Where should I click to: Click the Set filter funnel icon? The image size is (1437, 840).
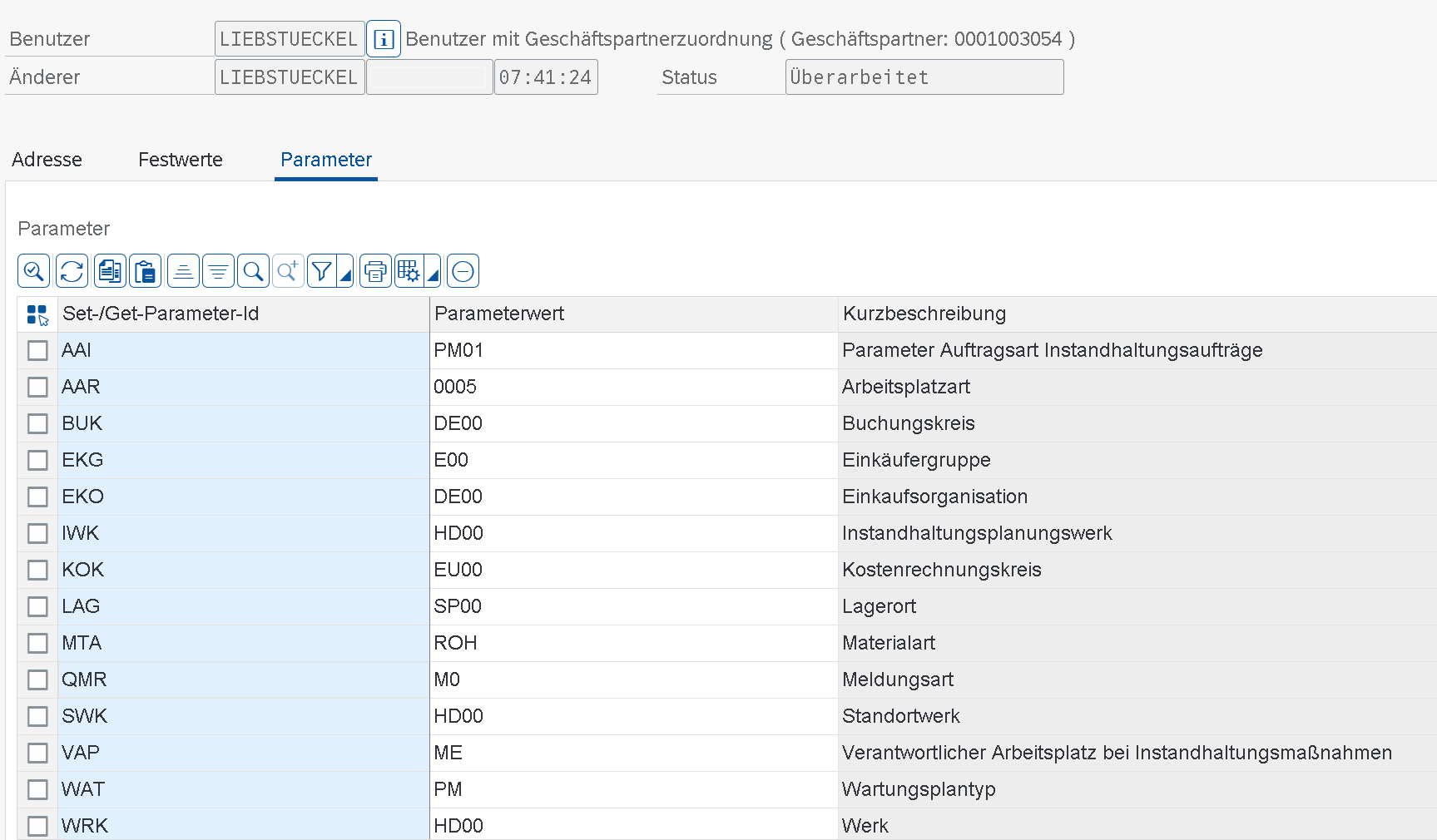click(x=322, y=271)
